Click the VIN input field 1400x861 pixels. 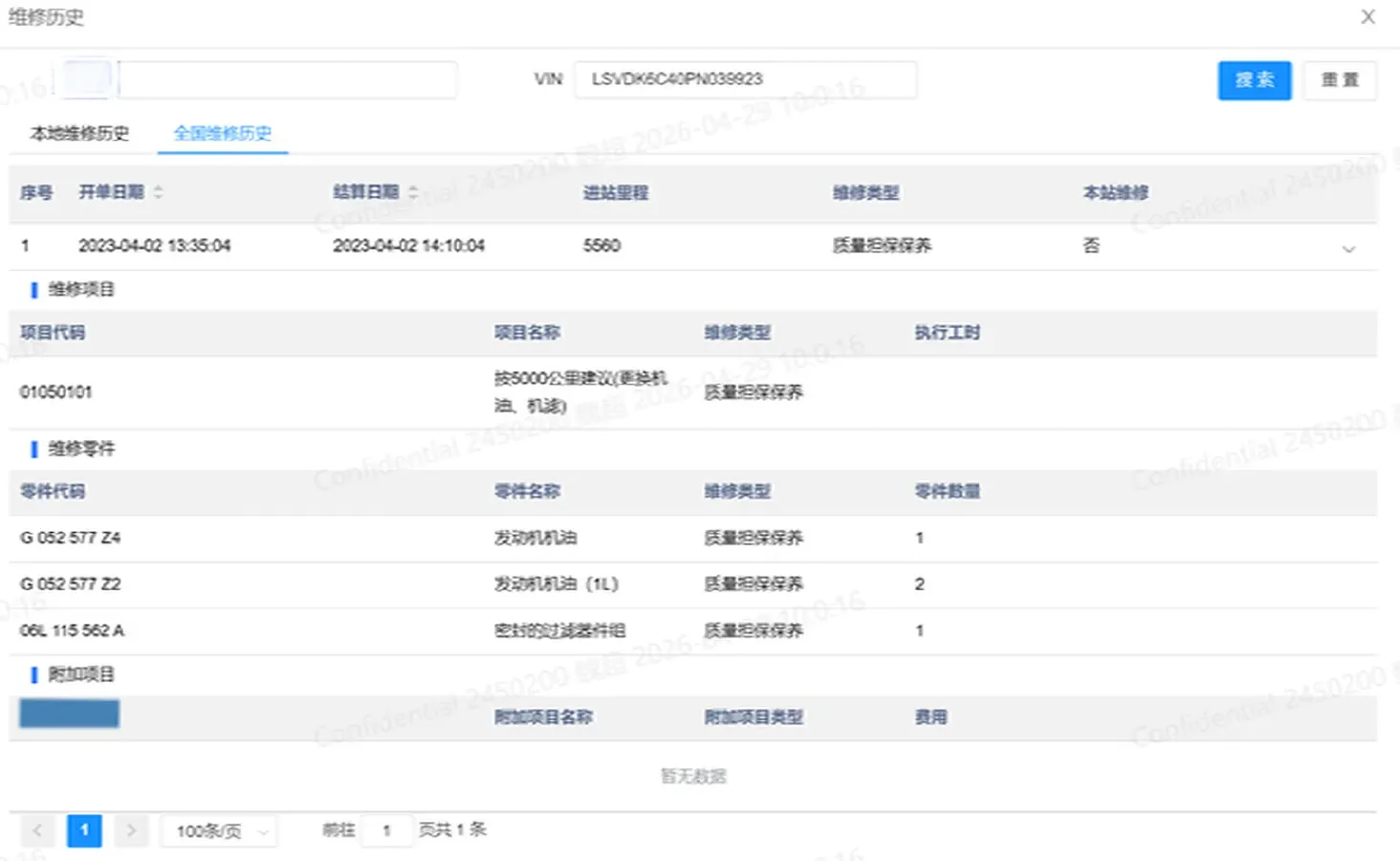[x=745, y=79]
